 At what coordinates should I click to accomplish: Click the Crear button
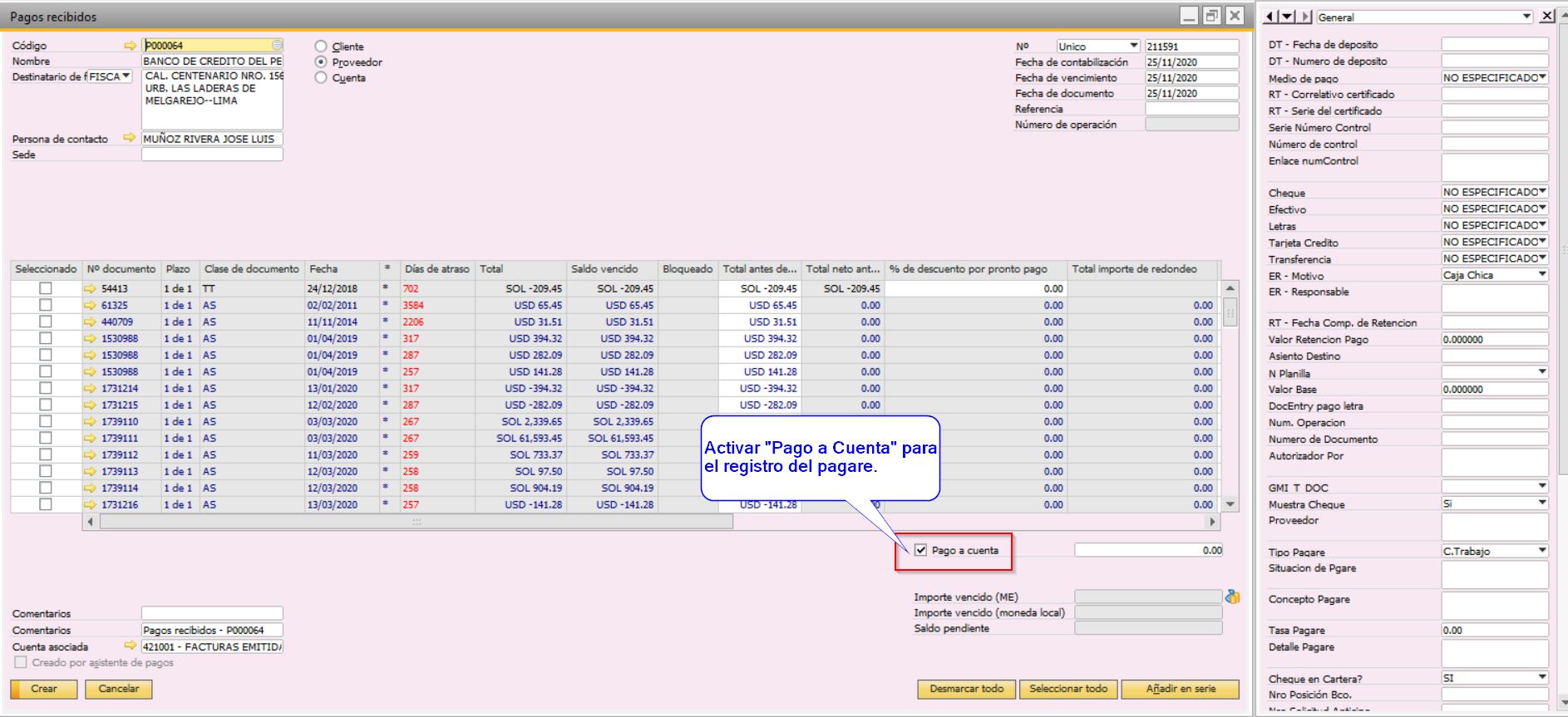pos(43,689)
